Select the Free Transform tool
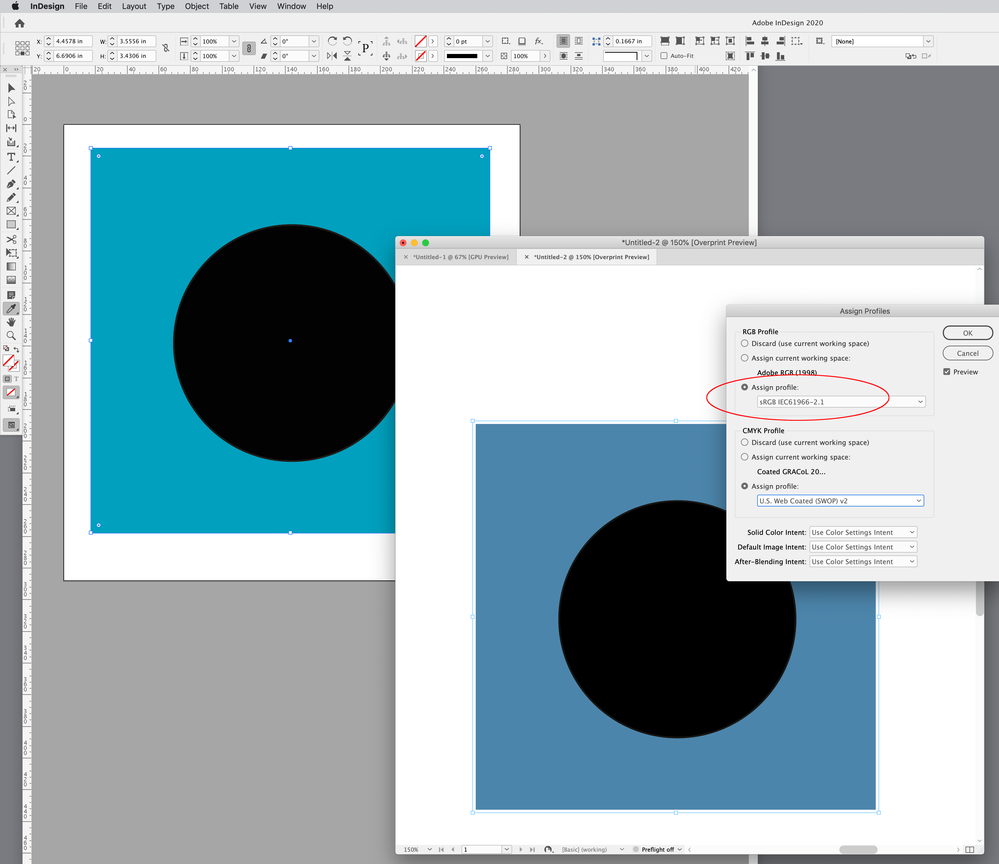 [x=11, y=253]
